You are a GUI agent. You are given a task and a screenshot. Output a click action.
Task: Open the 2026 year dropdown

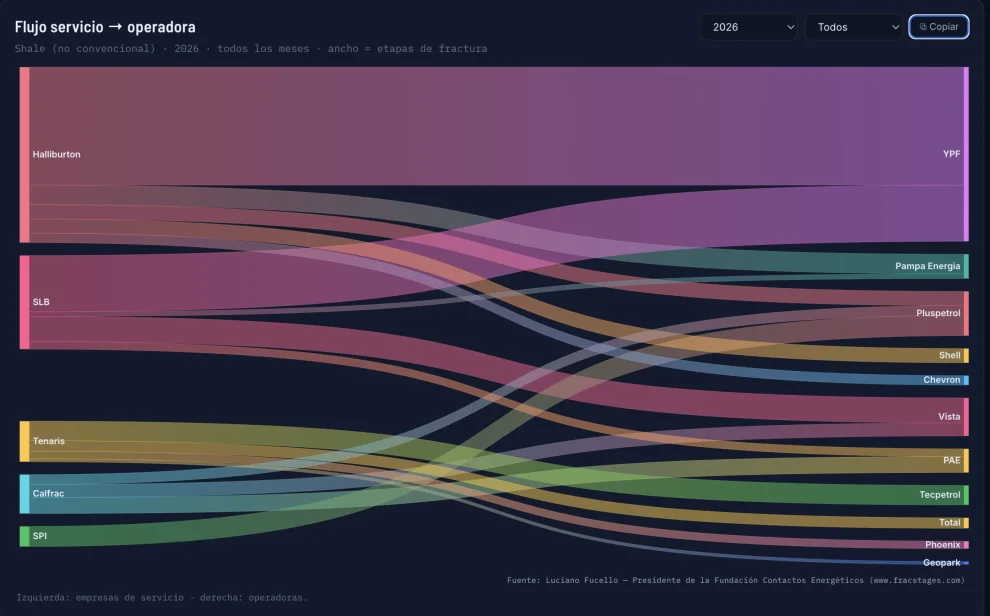pos(748,27)
